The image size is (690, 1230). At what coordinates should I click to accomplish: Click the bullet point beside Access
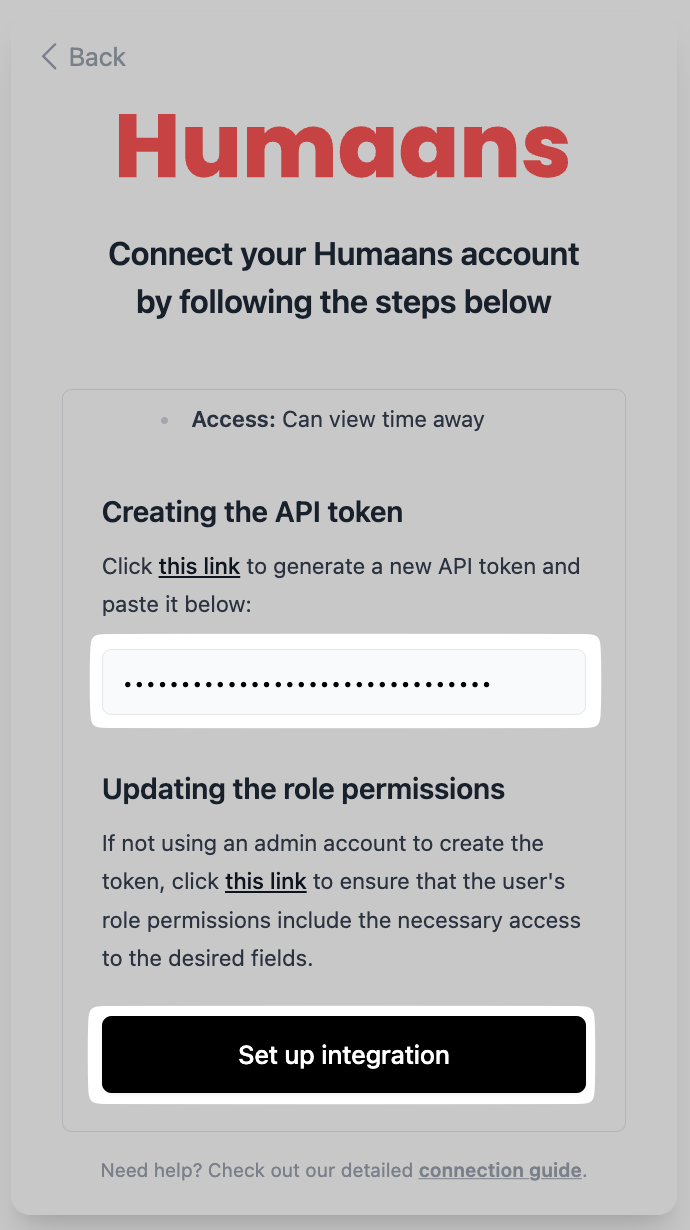tap(164, 421)
